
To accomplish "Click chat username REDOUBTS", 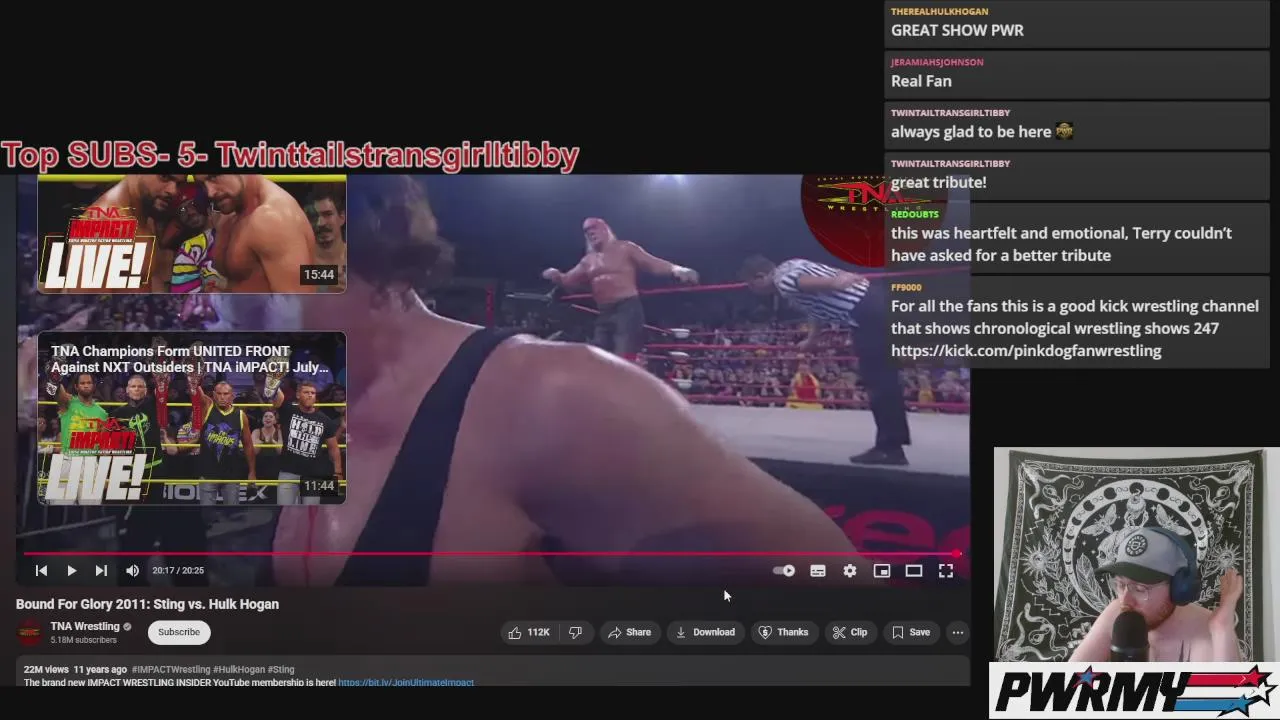I will 915,214.
